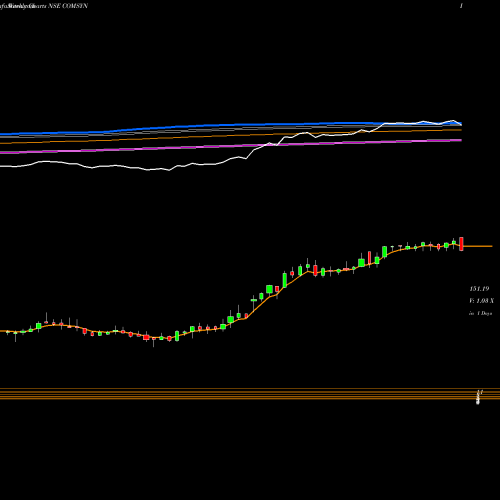Click the white volume bars near bottom right

tap(479, 397)
